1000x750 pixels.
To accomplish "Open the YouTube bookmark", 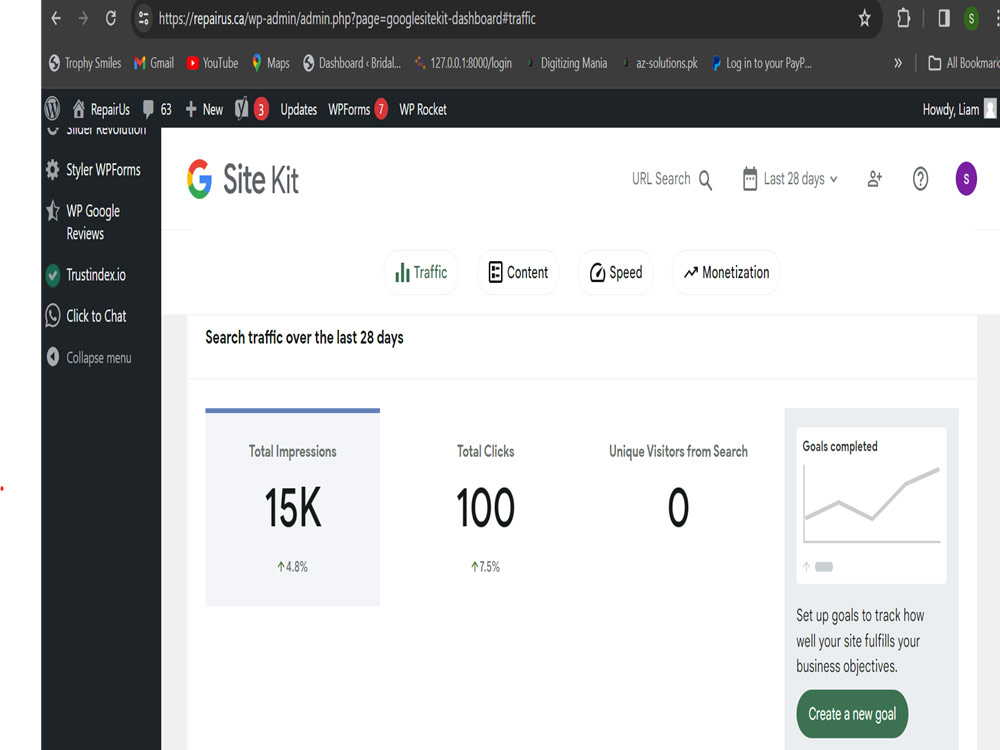I will [x=212, y=63].
